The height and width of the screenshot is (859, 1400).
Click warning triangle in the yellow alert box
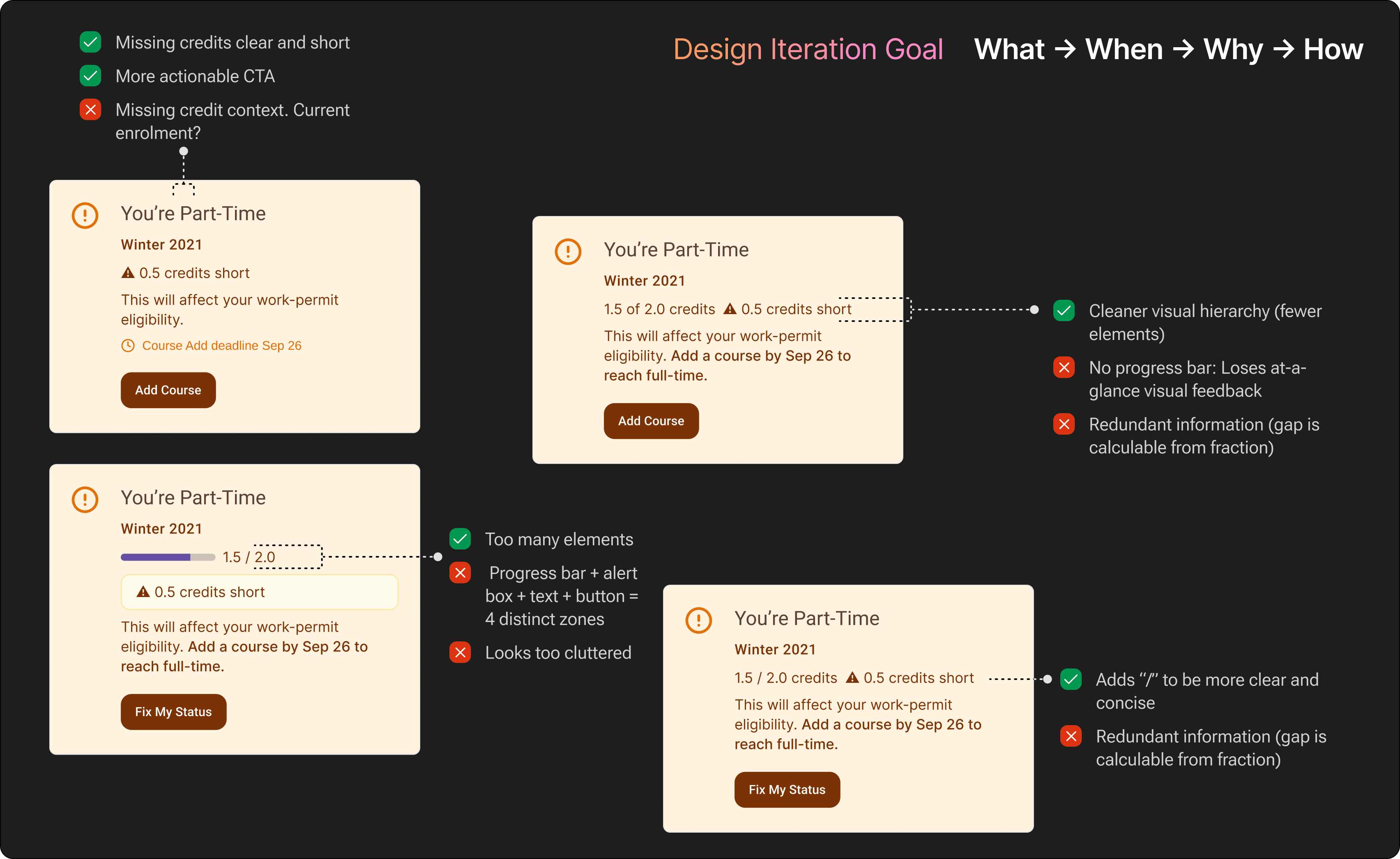coord(143,592)
